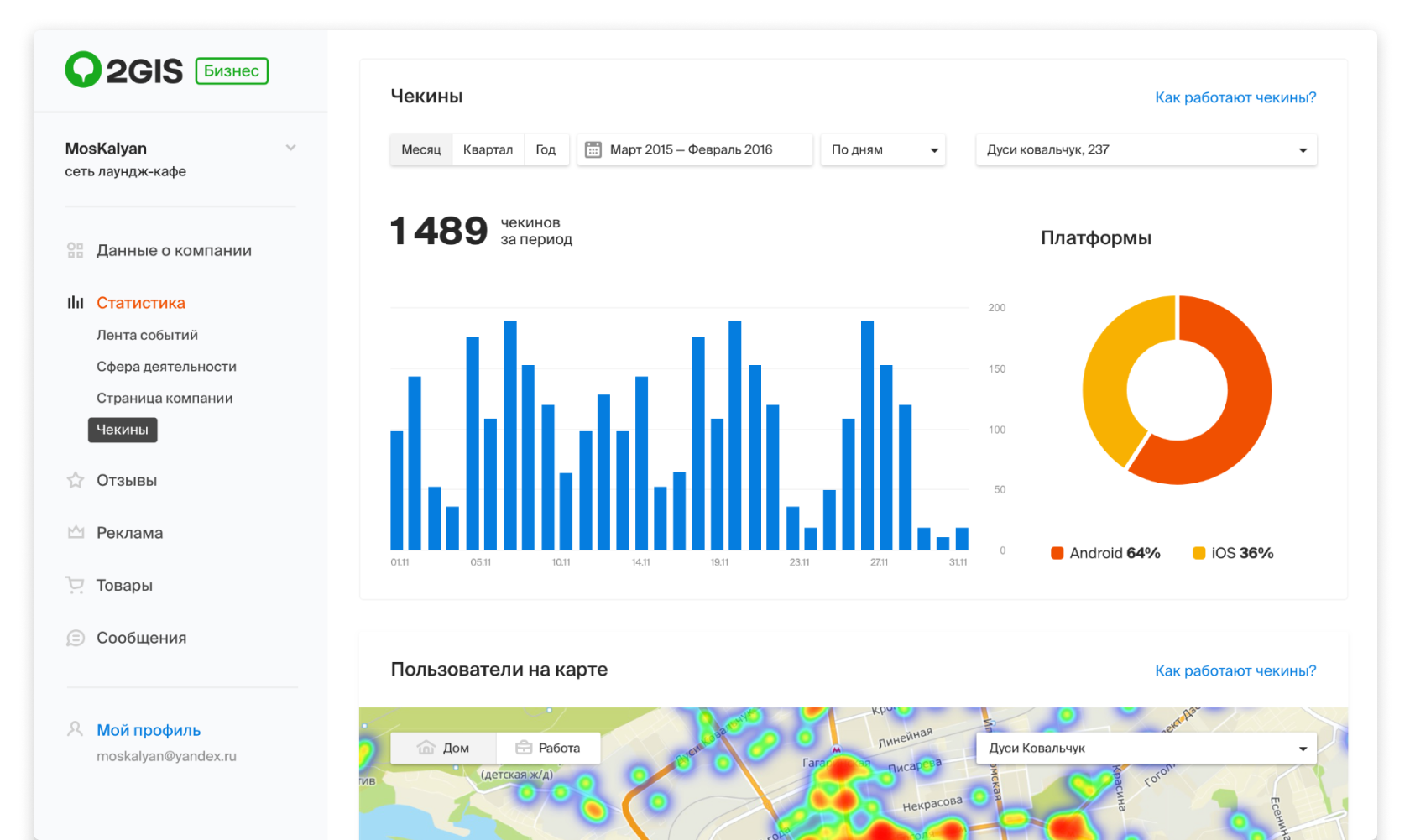Open the Товары section
1410x840 pixels.
tap(124, 586)
